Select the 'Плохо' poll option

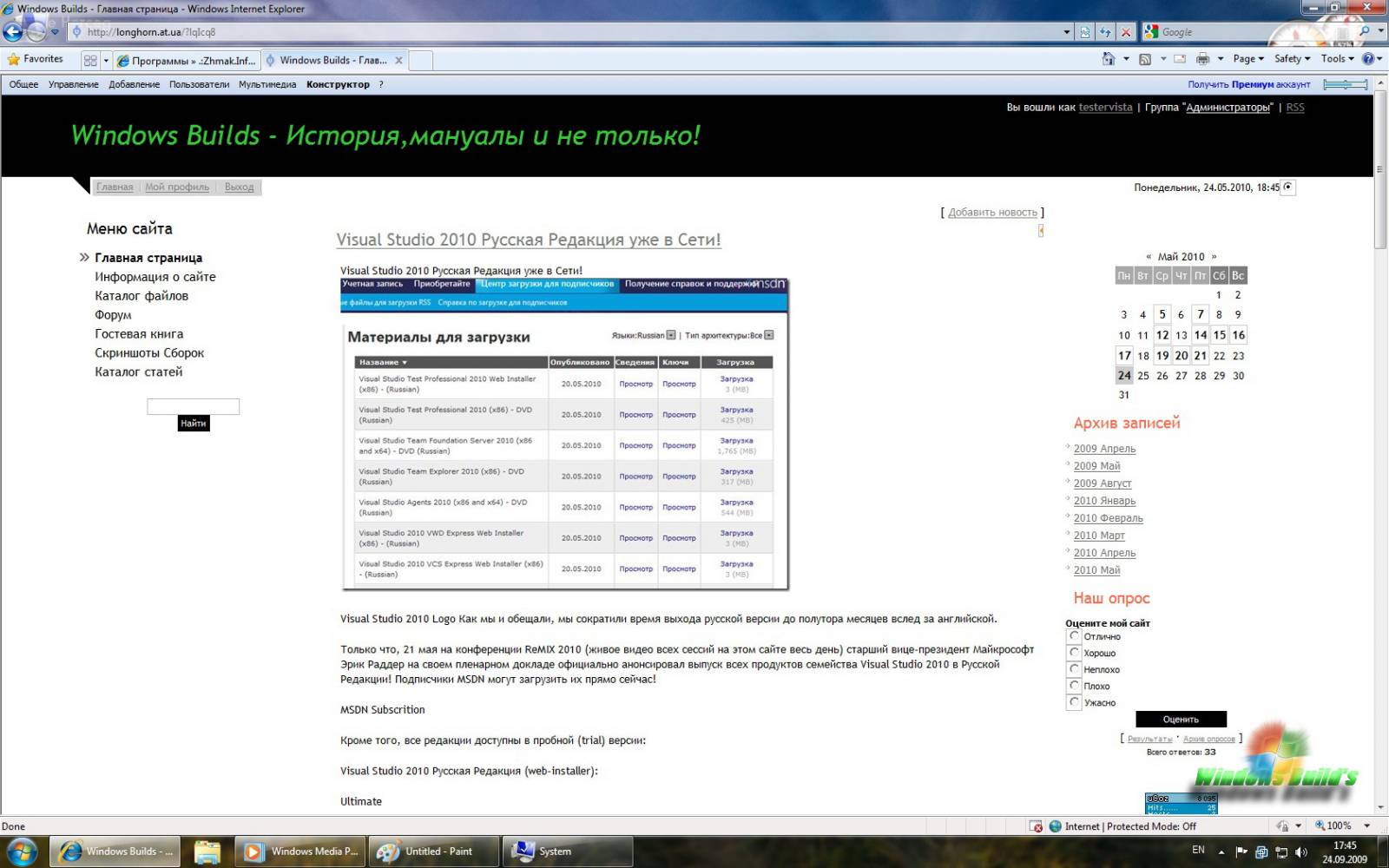(x=1075, y=686)
